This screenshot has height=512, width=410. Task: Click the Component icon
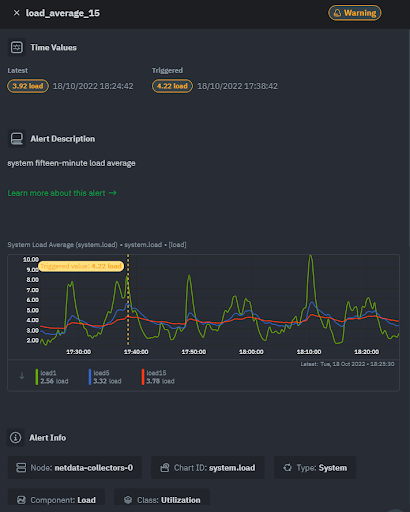coord(21,500)
